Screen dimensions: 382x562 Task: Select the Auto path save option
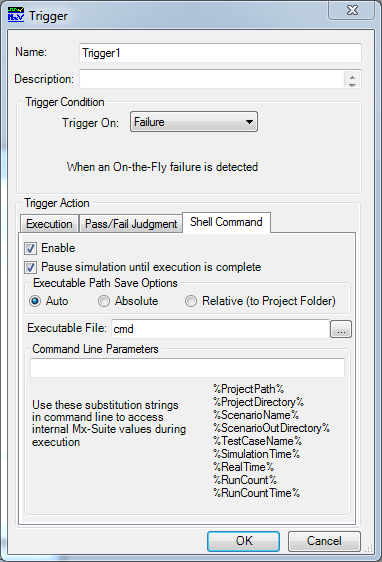click(35, 301)
